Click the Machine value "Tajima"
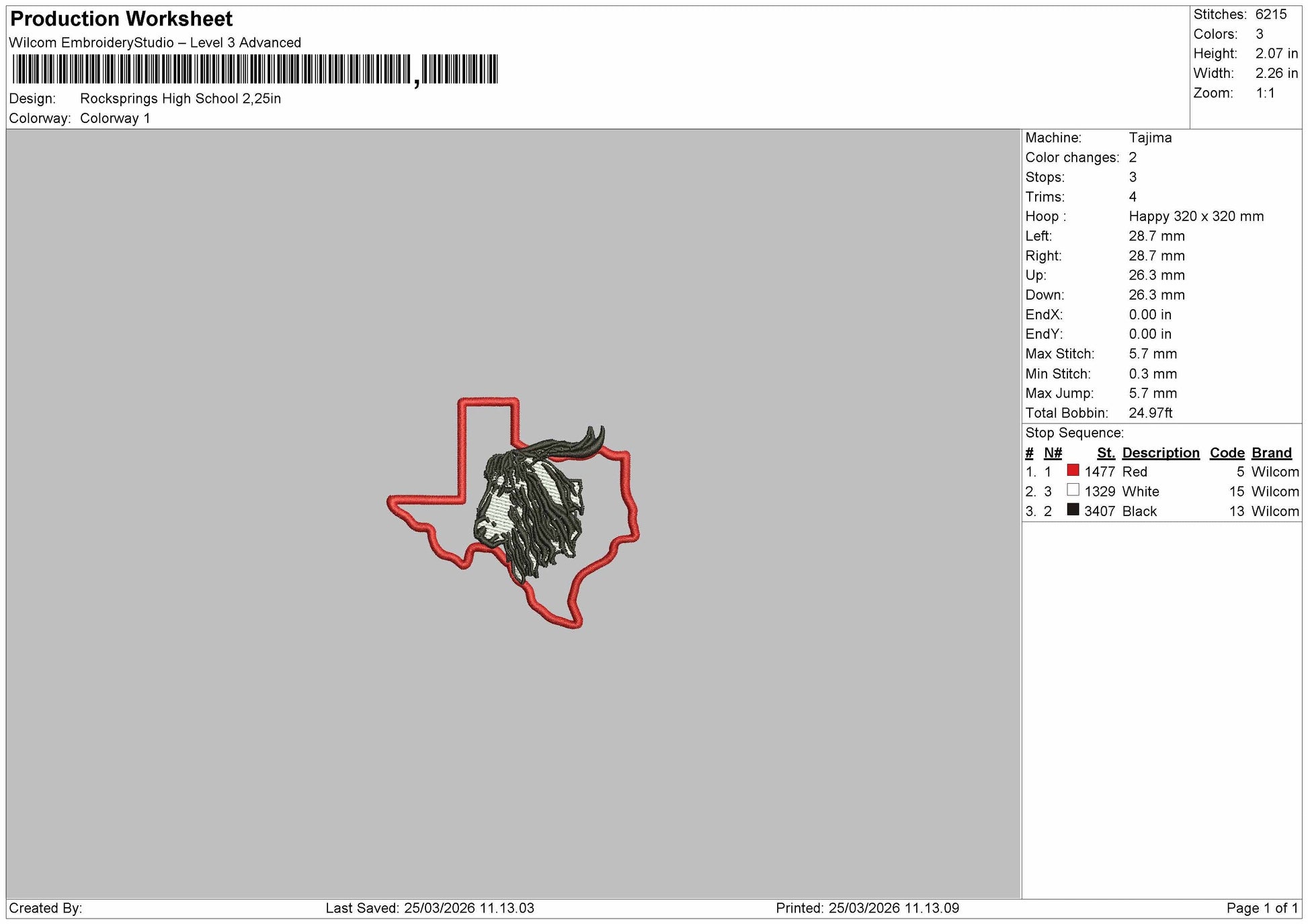The height and width of the screenshot is (924, 1308). point(1150,138)
